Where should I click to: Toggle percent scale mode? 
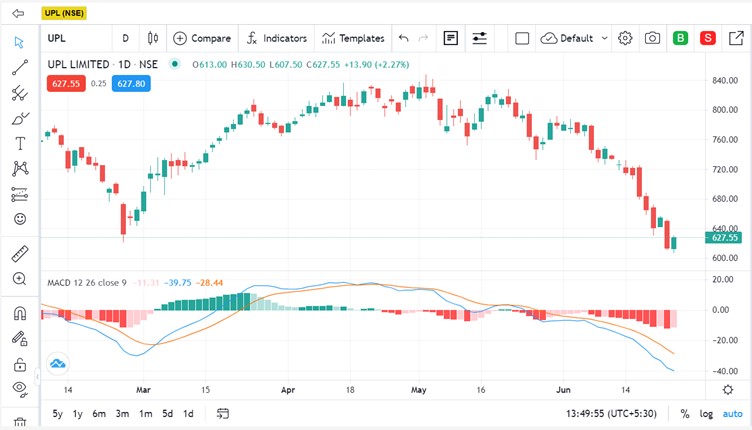[685, 414]
